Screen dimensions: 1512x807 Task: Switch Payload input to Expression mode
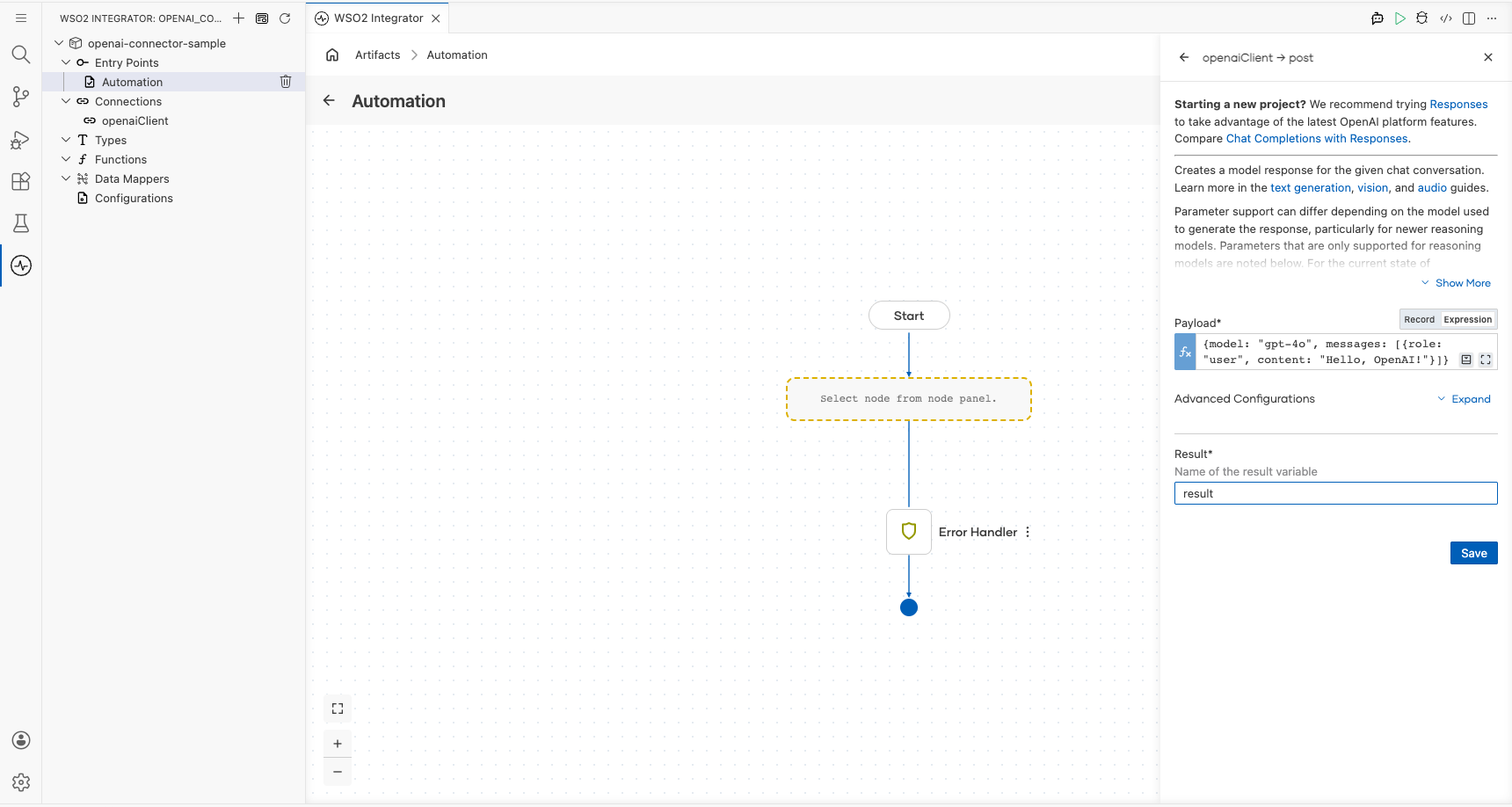[1468, 319]
